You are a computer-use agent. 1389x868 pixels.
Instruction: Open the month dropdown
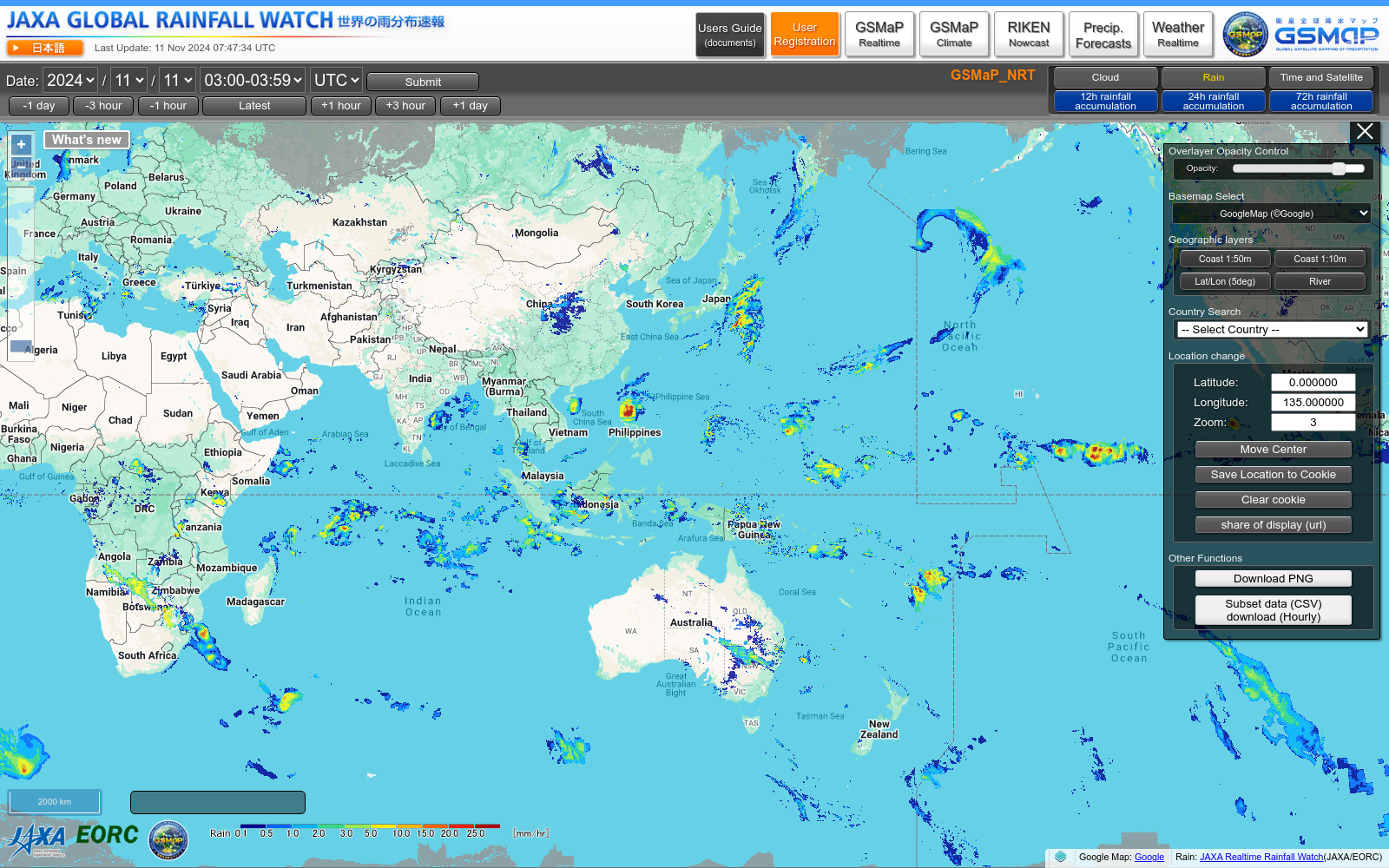pyautogui.click(x=129, y=81)
